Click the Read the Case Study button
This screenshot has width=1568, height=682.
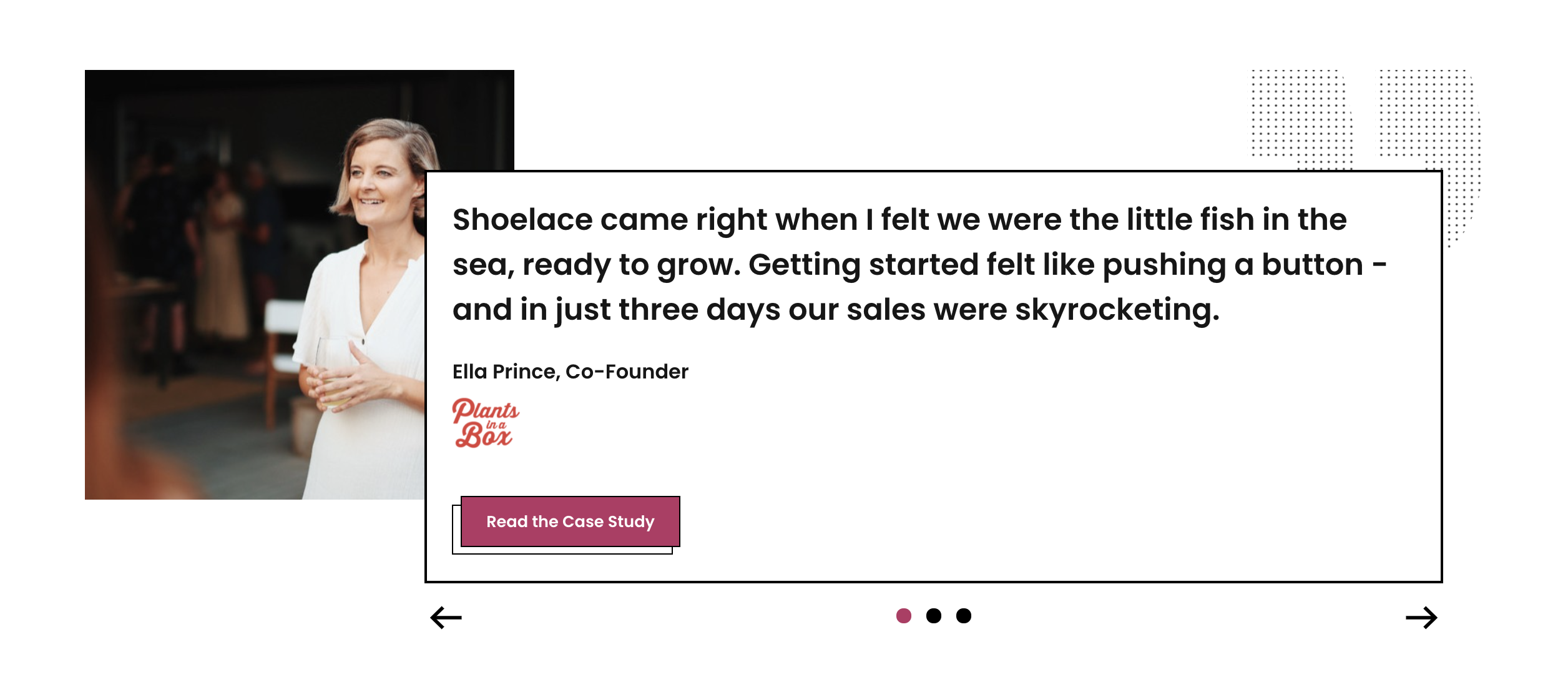(x=570, y=521)
